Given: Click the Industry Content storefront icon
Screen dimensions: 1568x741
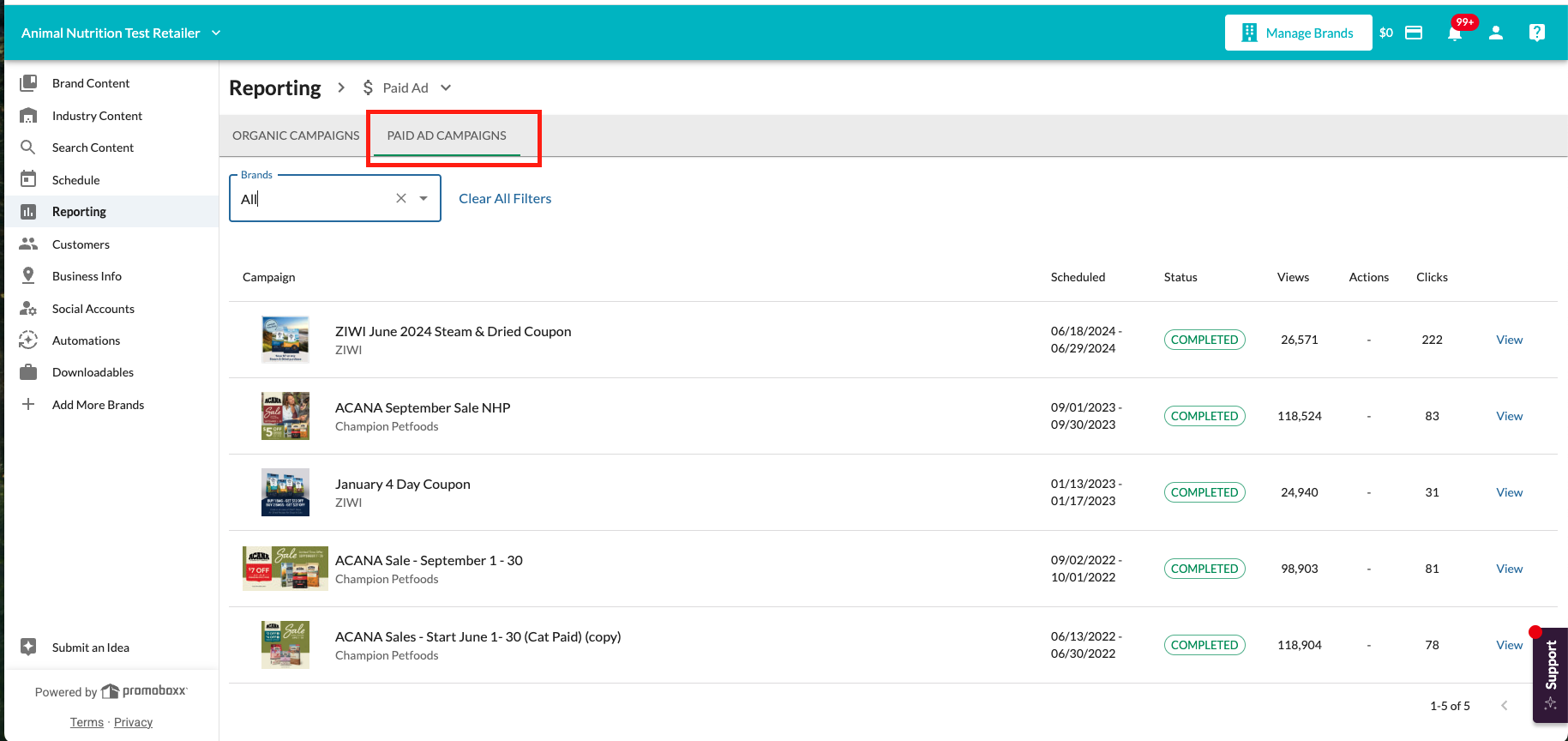Looking at the screenshot, I should (x=28, y=116).
